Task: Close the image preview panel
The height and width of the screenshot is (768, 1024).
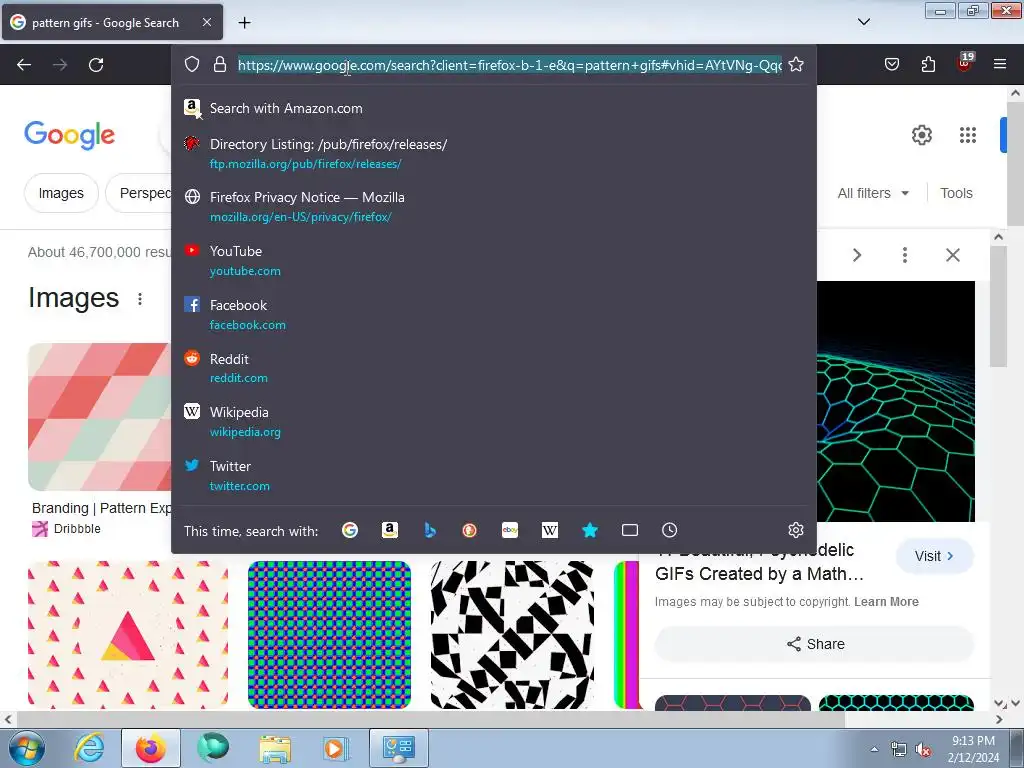Action: [x=953, y=255]
